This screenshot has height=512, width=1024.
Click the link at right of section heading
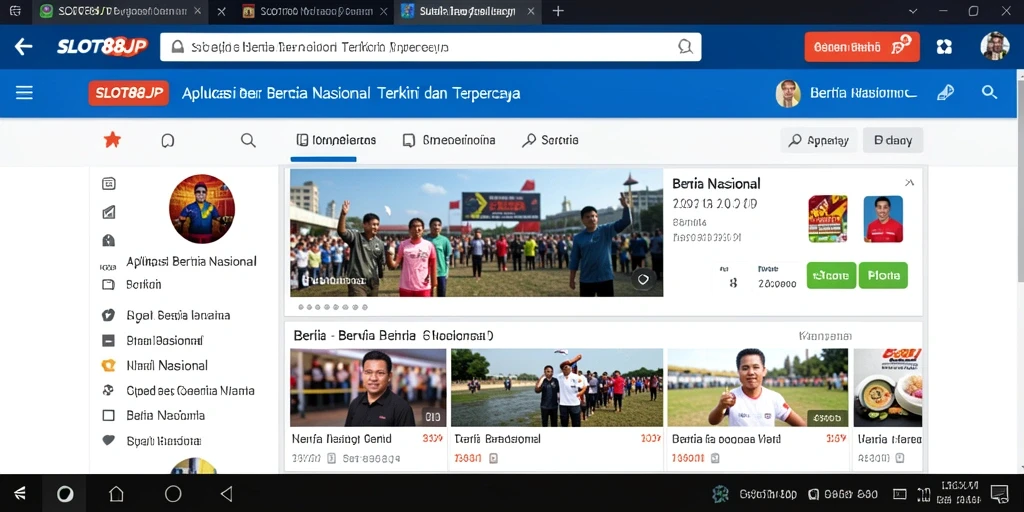pos(825,336)
